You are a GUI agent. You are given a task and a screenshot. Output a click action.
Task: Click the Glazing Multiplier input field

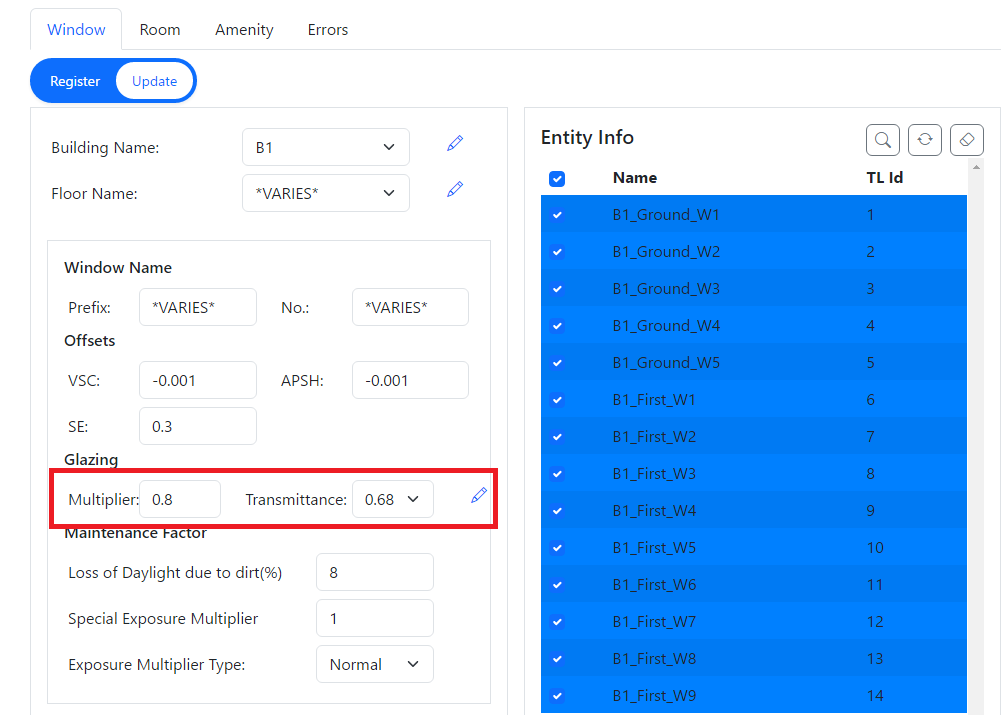coord(180,499)
